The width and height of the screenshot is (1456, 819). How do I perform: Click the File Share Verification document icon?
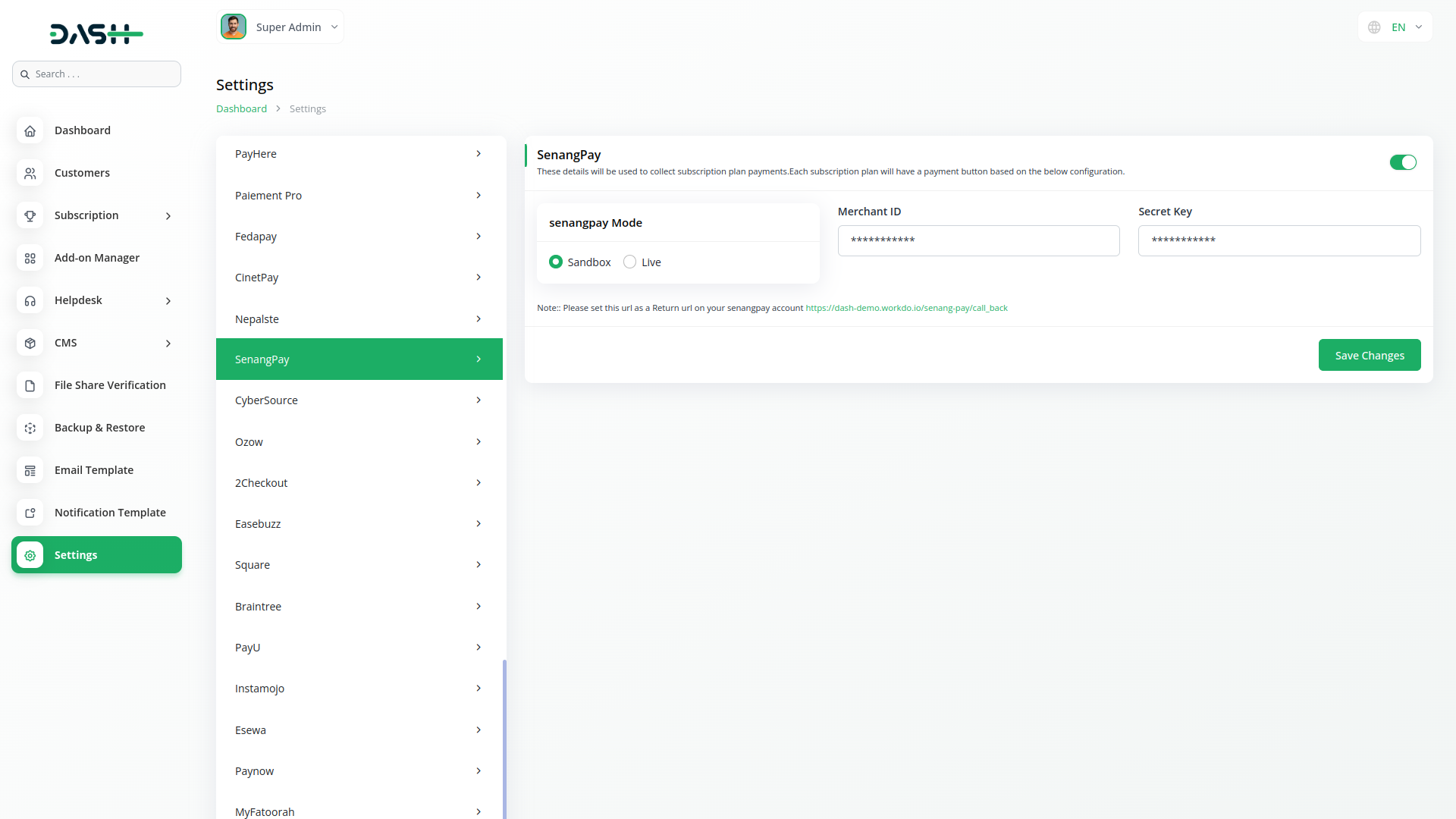coord(30,385)
